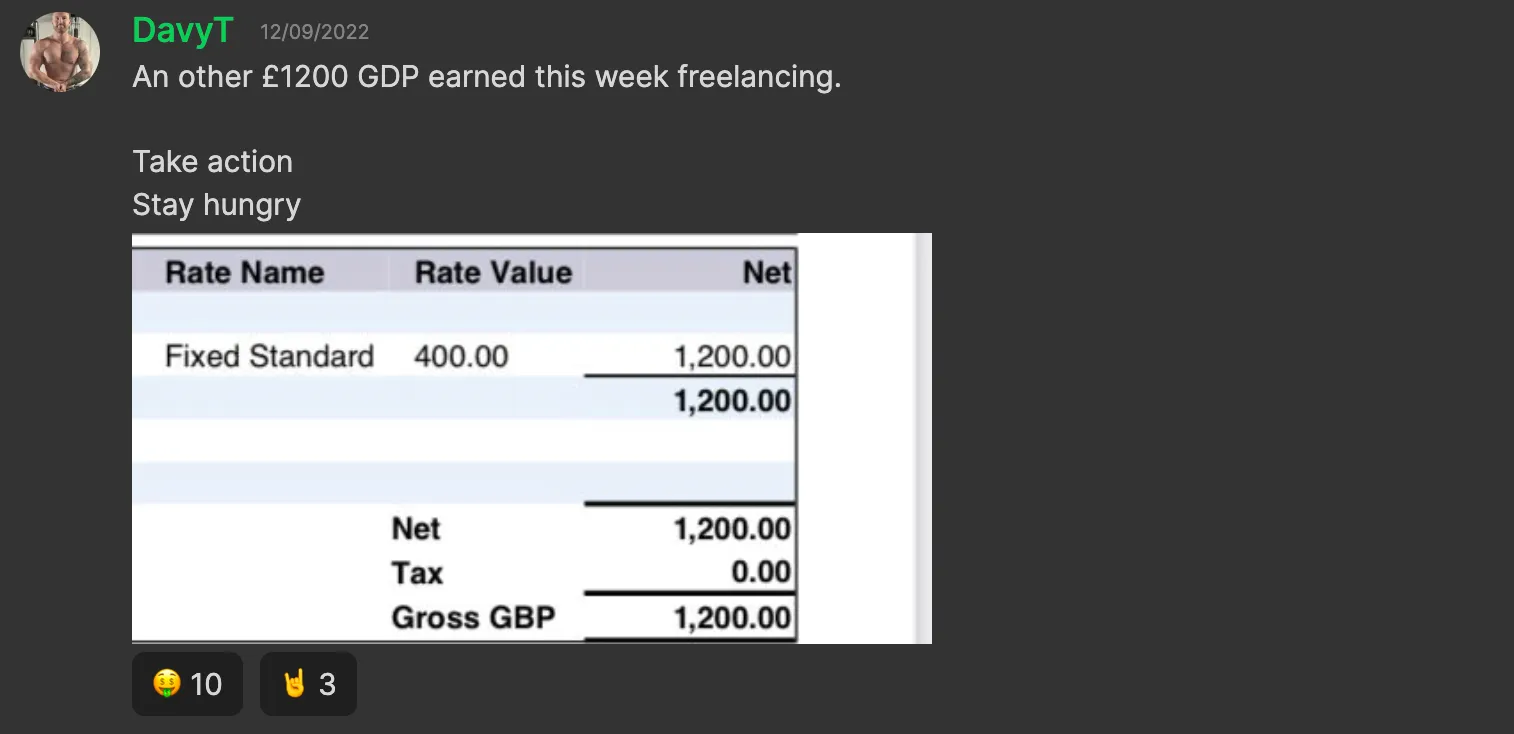Screen dimensions: 1514x734
Task: Click the 12/09/2022 message timestamp
Action: [x=314, y=32]
